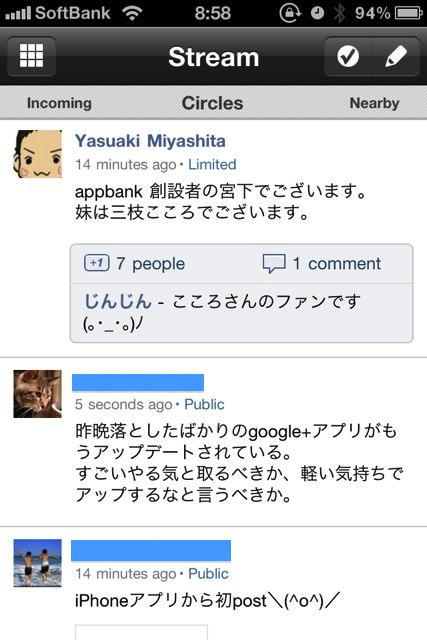Switch to the Nearby tab

(x=374, y=103)
